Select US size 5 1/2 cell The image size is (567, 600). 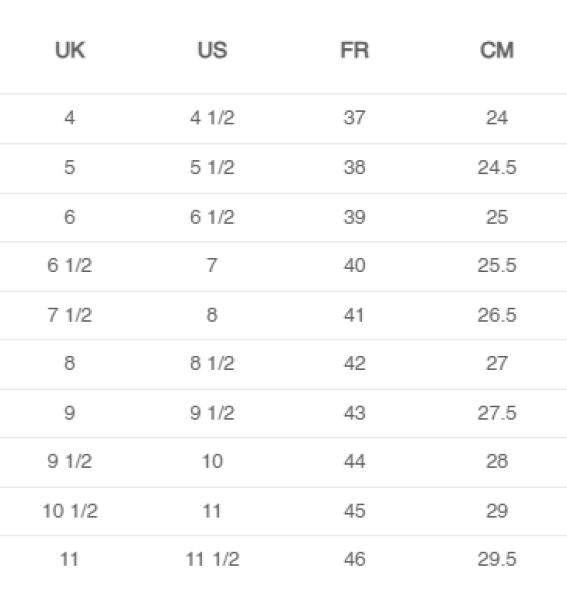pyautogui.click(x=212, y=167)
